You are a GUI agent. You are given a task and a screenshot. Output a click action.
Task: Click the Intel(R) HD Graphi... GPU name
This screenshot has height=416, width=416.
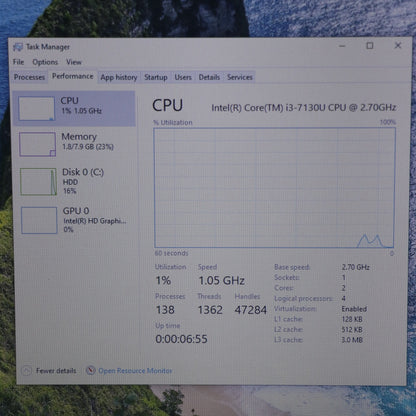tap(95, 221)
